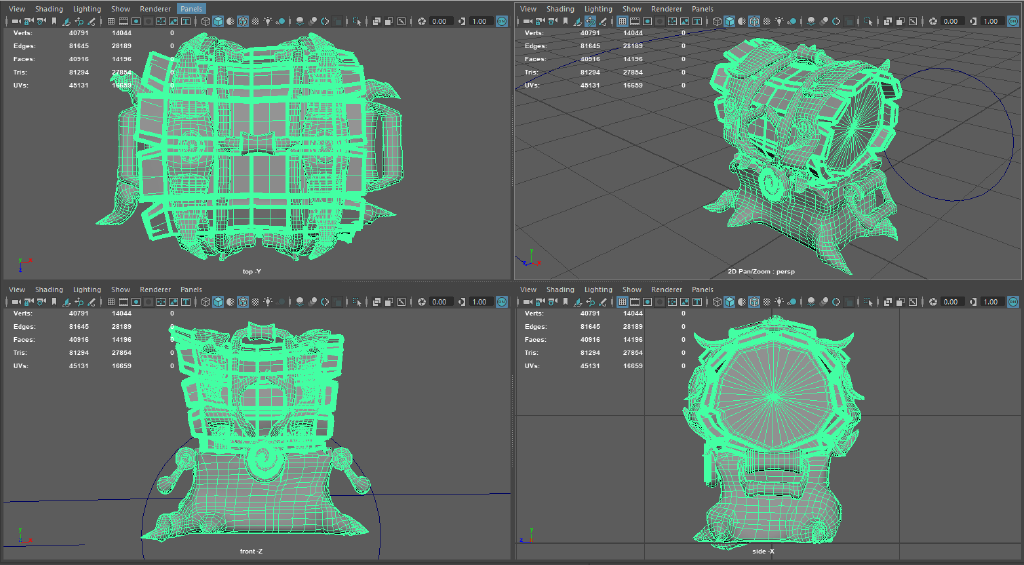
Task: Click View Transform icon in side panel
Action: pos(1013,302)
